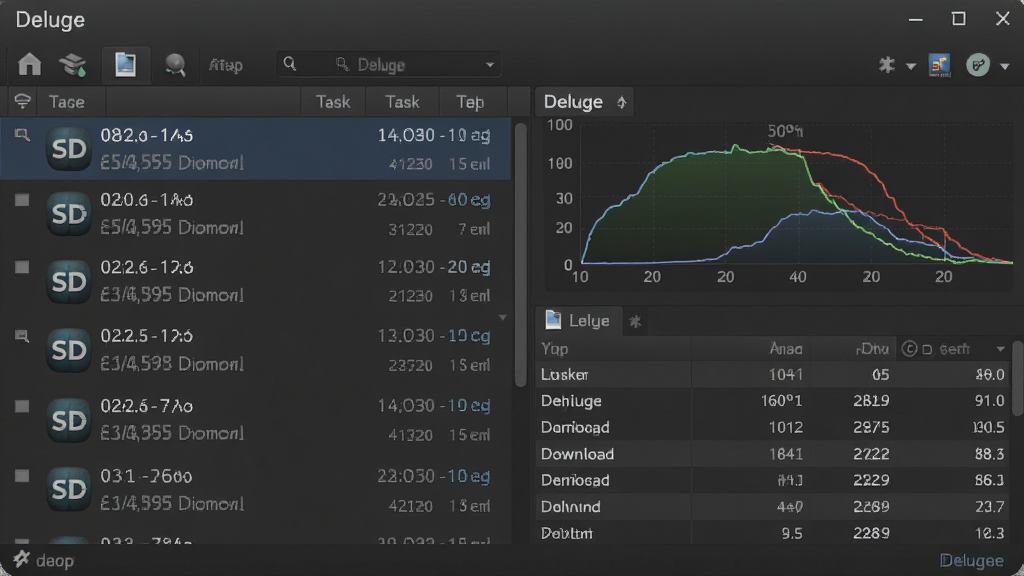Toggle checkbox of row 02.2.6 - 7Ao
The height and width of the screenshot is (576, 1024).
click(22, 406)
